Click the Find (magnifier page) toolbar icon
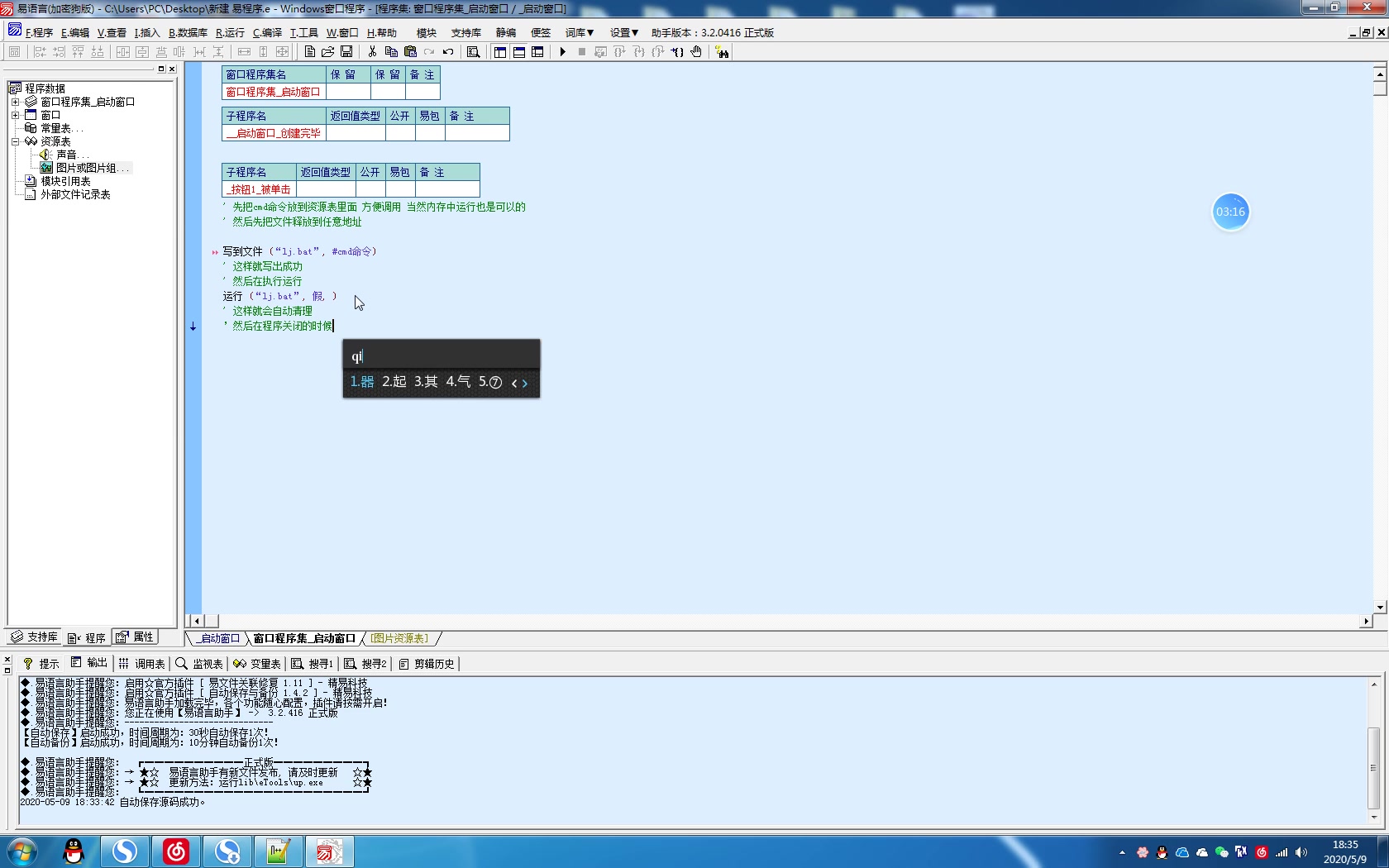The height and width of the screenshot is (868, 1389). [474, 51]
